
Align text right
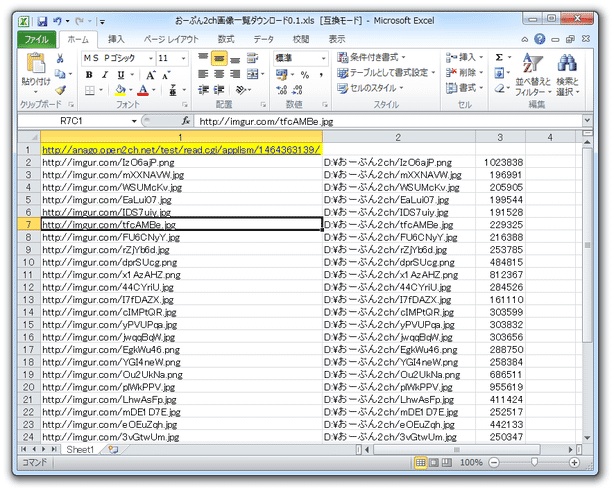point(235,74)
